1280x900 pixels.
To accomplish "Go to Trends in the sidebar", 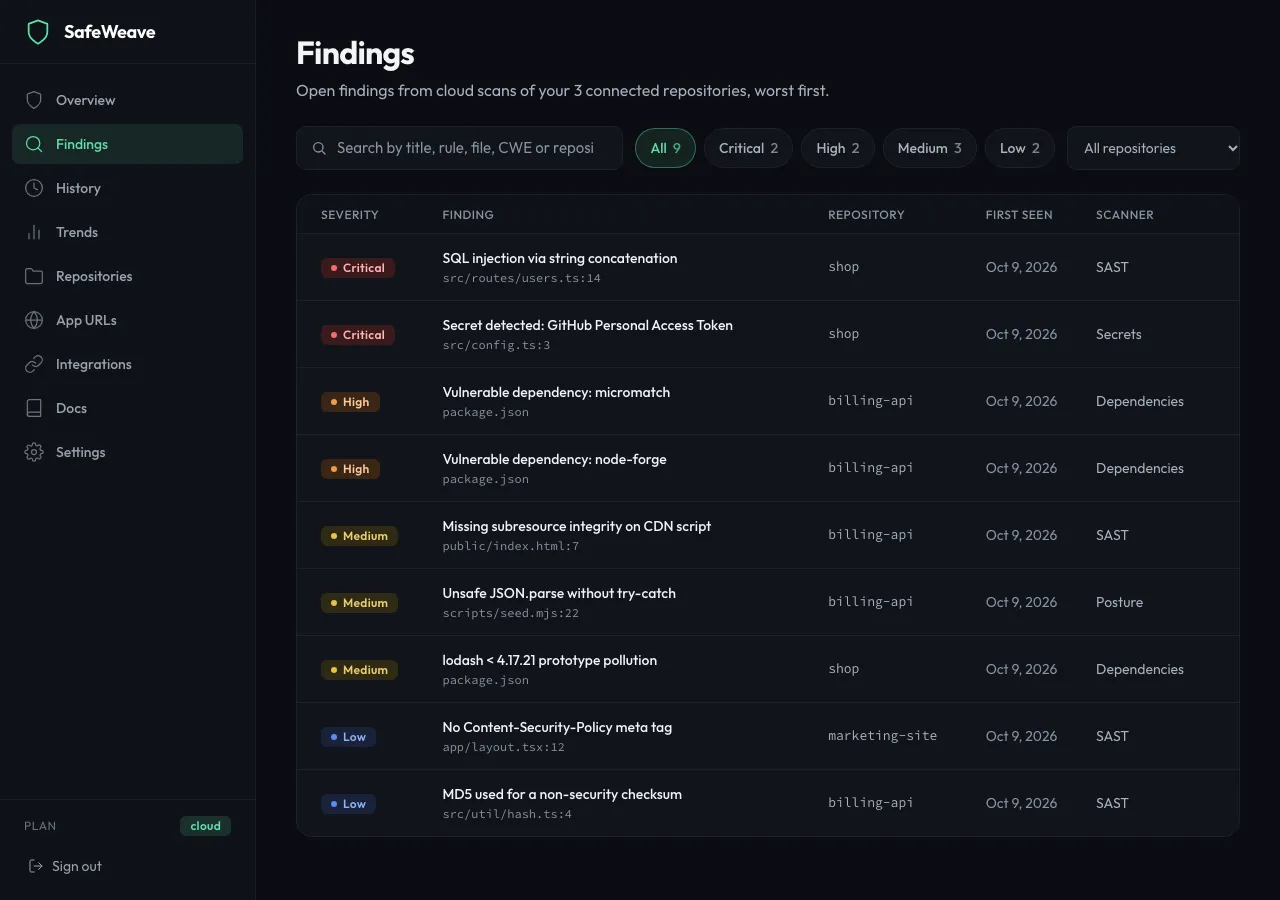I will coord(127,232).
